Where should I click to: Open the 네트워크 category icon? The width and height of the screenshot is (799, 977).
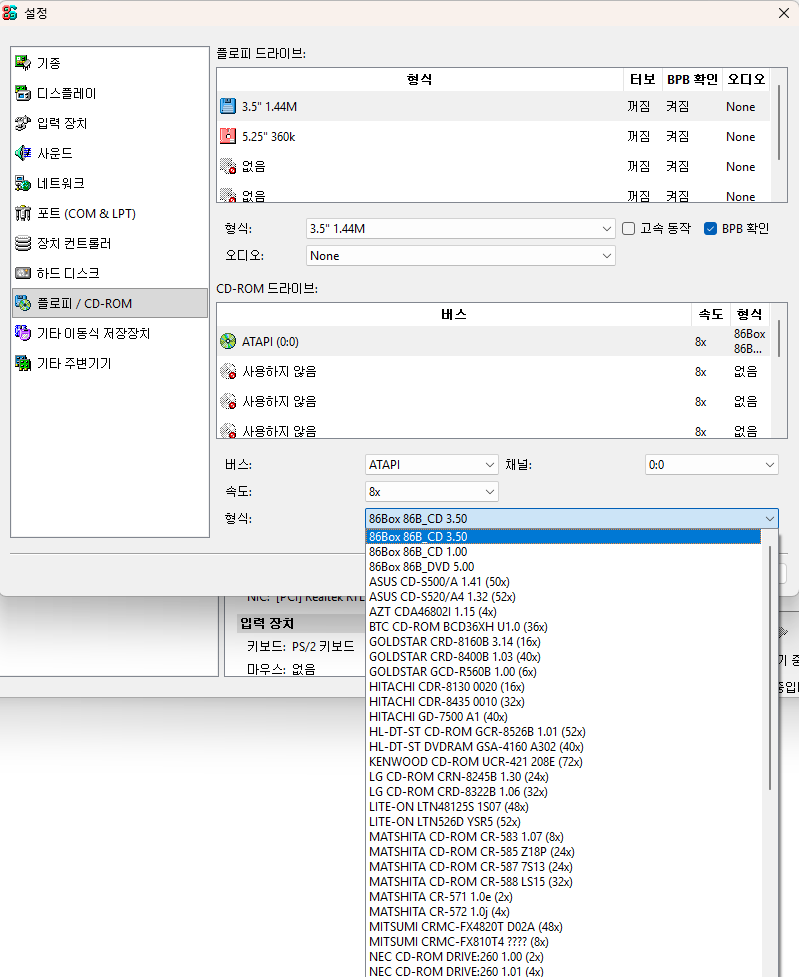pos(23,183)
